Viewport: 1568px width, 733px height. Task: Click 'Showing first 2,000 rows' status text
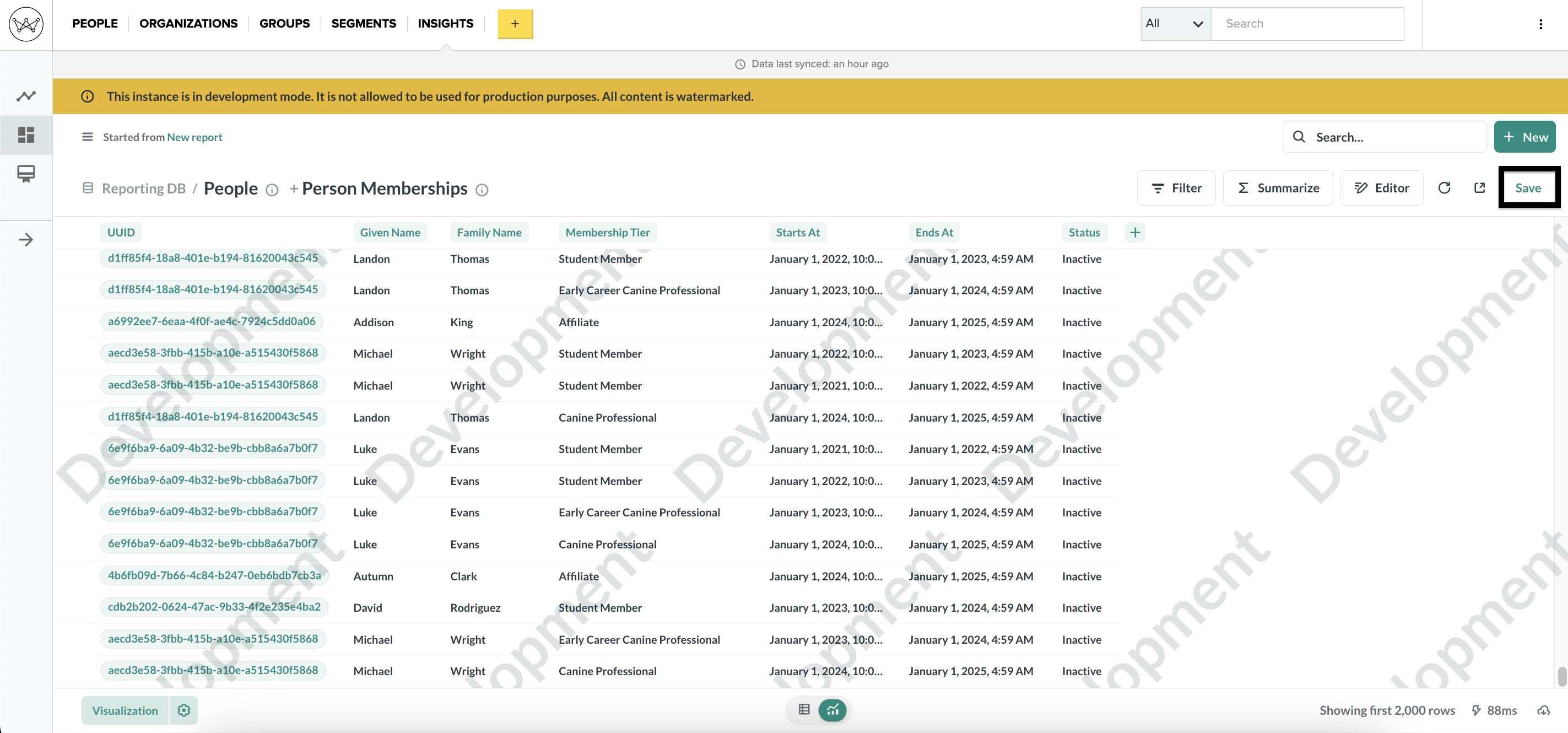pos(1387,710)
